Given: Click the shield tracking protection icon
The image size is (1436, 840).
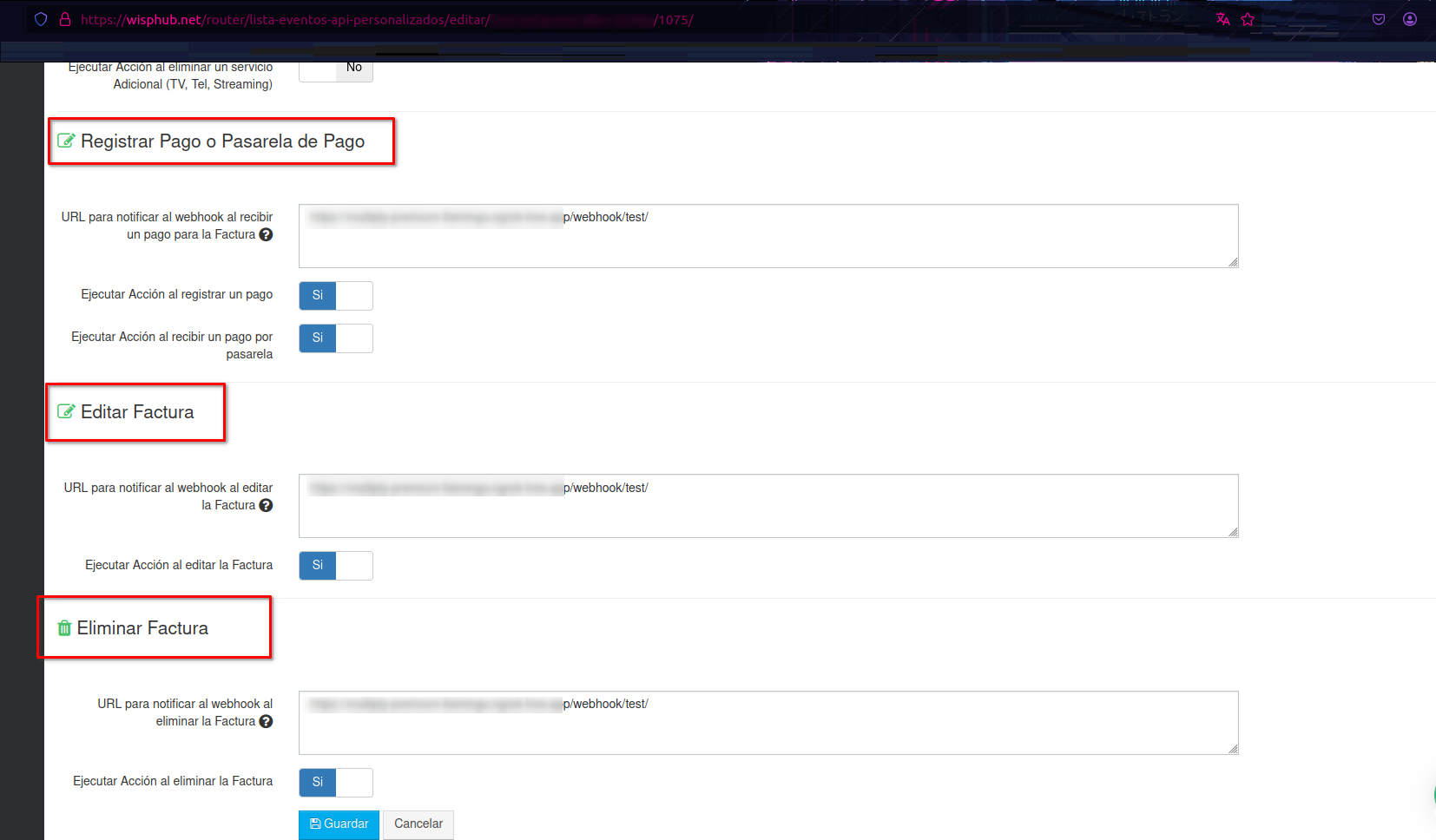Looking at the screenshot, I should click(x=41, y=19).
